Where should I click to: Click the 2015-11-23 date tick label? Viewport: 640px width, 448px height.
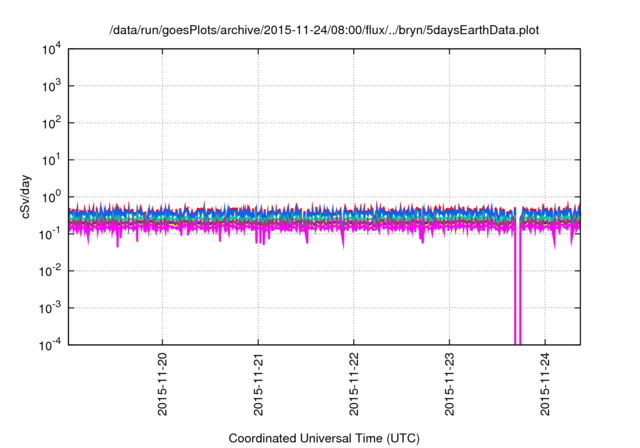449,384
